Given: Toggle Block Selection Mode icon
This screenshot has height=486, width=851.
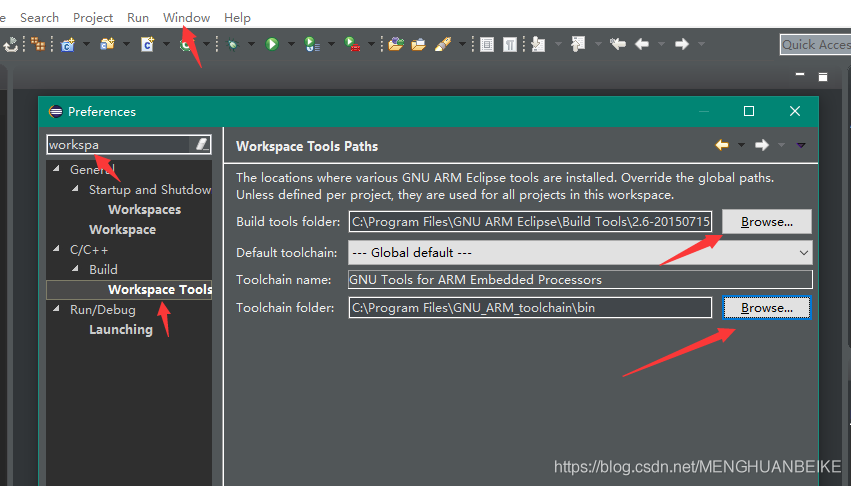Looking at the screenshot, I should click(487, 44).
